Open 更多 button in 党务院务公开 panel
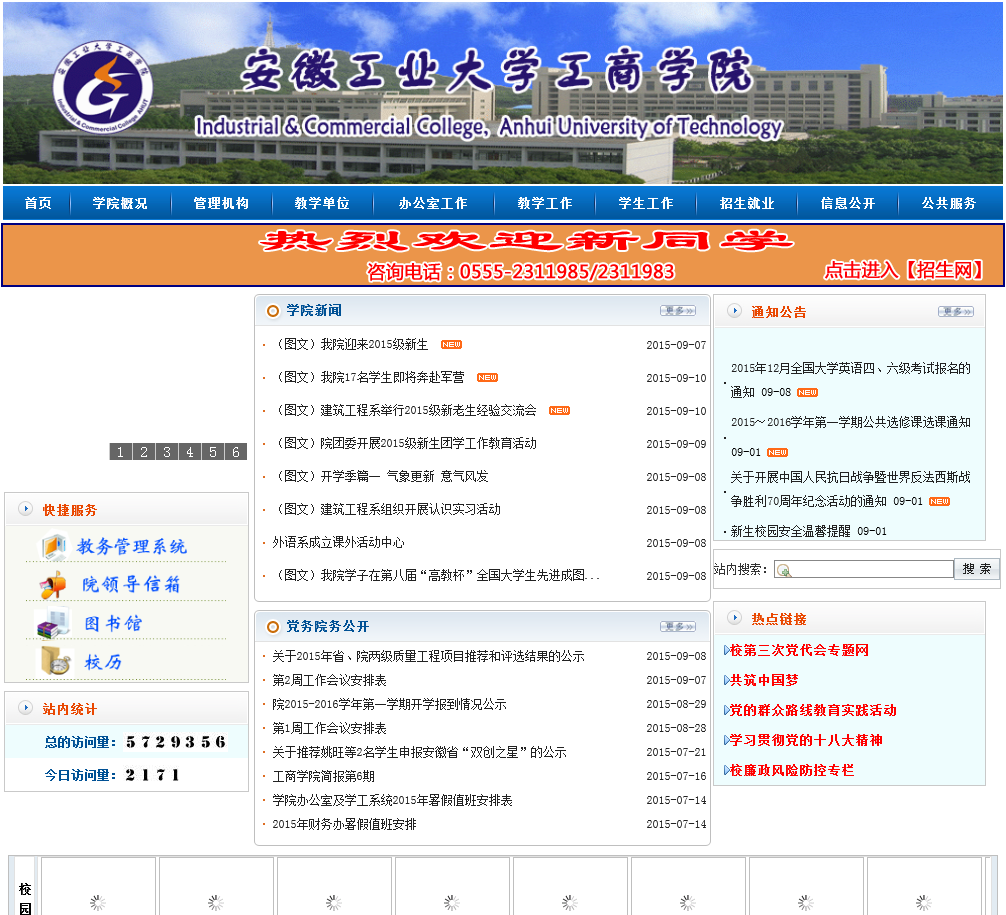The height and width of the screenshot is (915, 1006). coord(678,626)
